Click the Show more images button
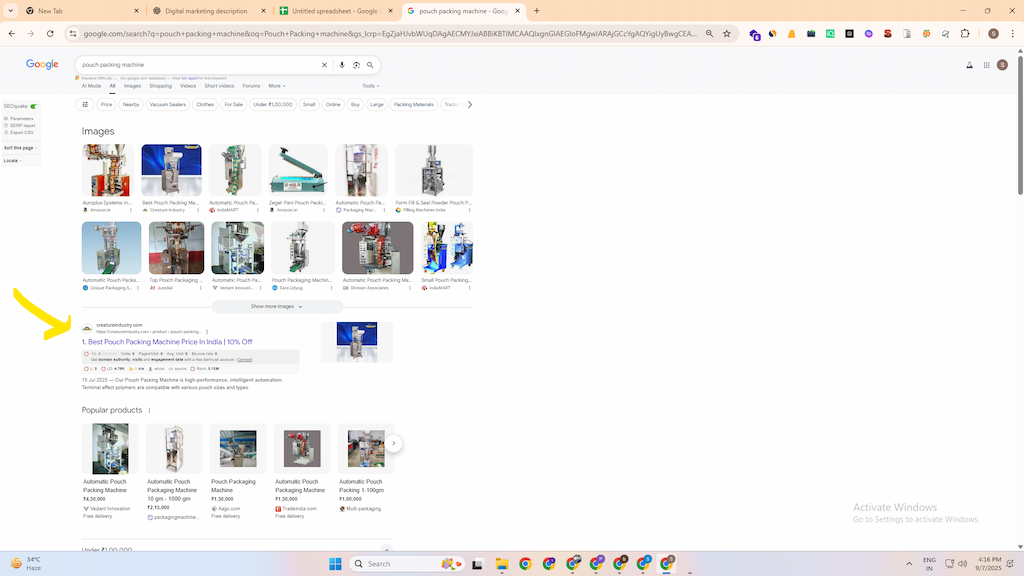 click(x=276, y=306)
